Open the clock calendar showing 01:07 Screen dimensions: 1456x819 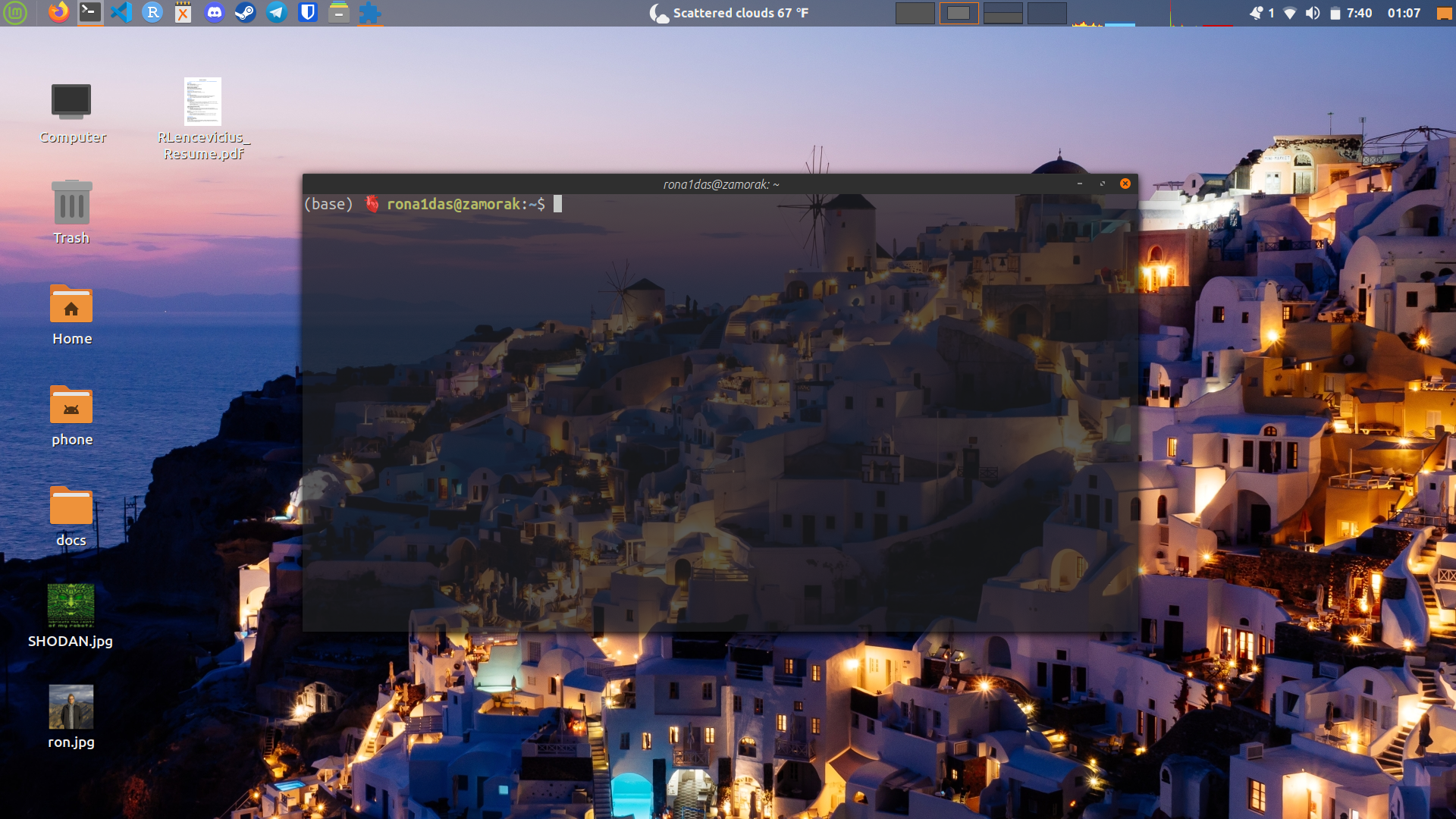click(x=1404, y=13)
